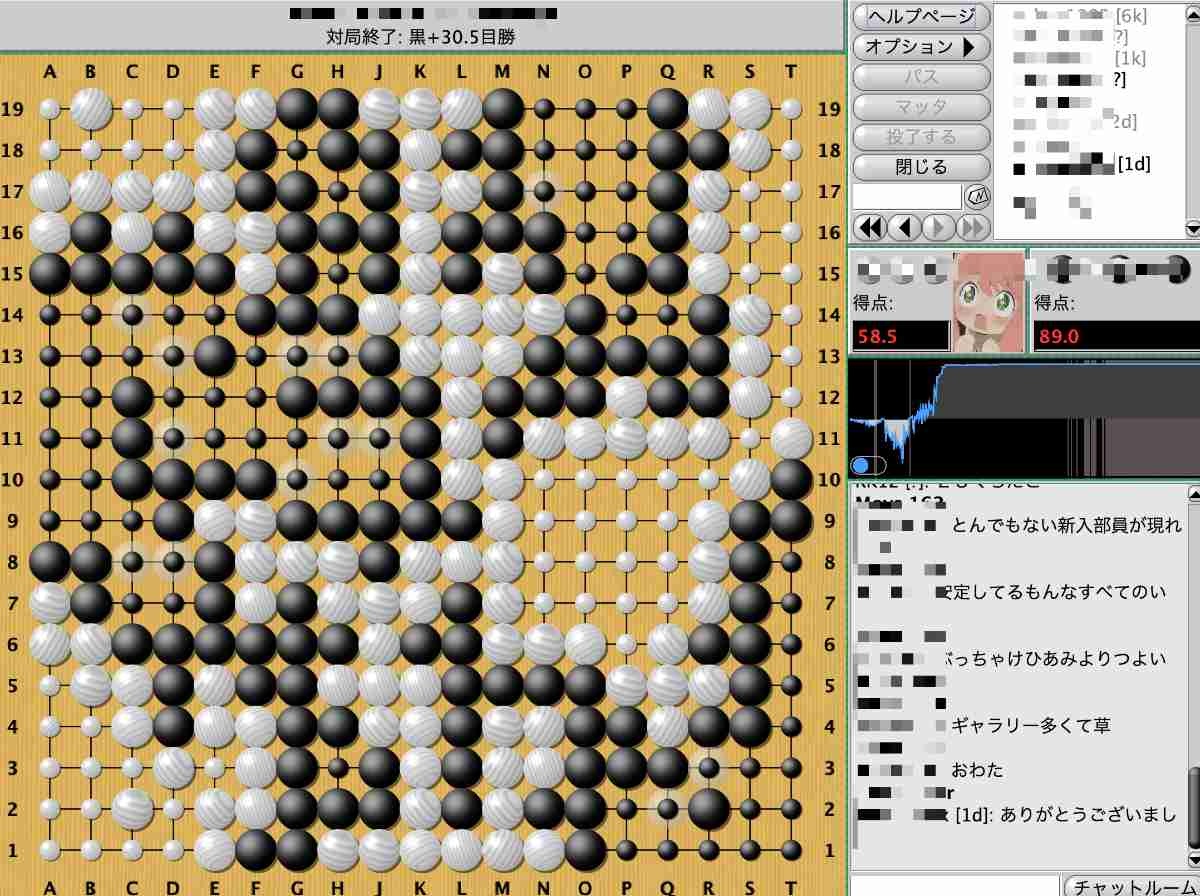Skip to the last move with fast-forward
Viewport: 1200px width, 896px height.
[x=971, y=227]
